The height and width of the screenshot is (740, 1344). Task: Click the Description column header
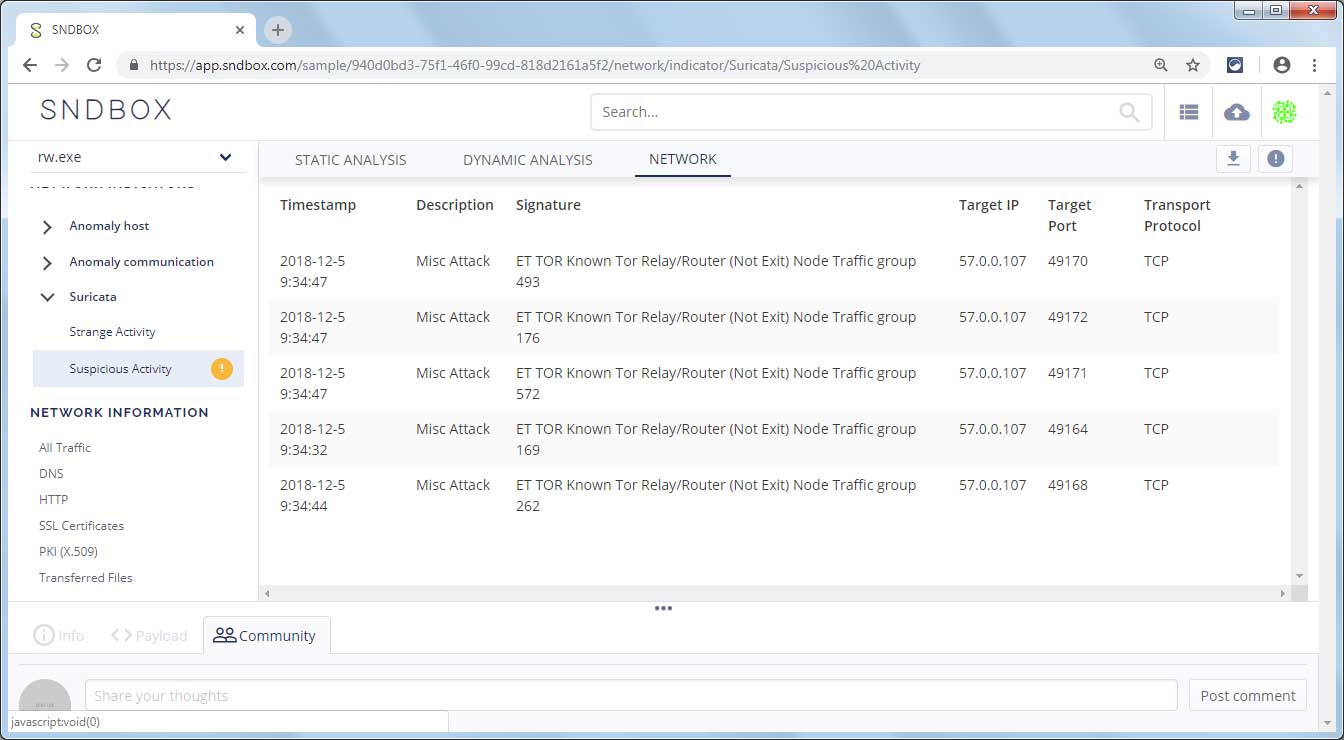click(x=455, y=205)
